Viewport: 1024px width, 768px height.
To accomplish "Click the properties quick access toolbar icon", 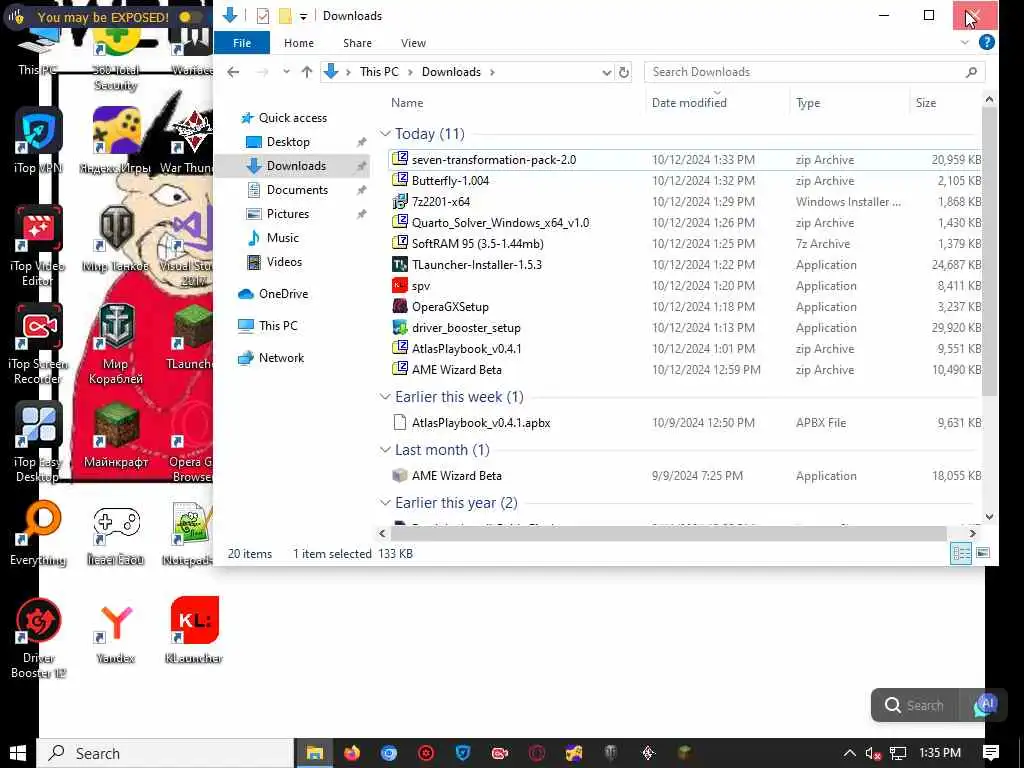I will click(x=263, y=16).
